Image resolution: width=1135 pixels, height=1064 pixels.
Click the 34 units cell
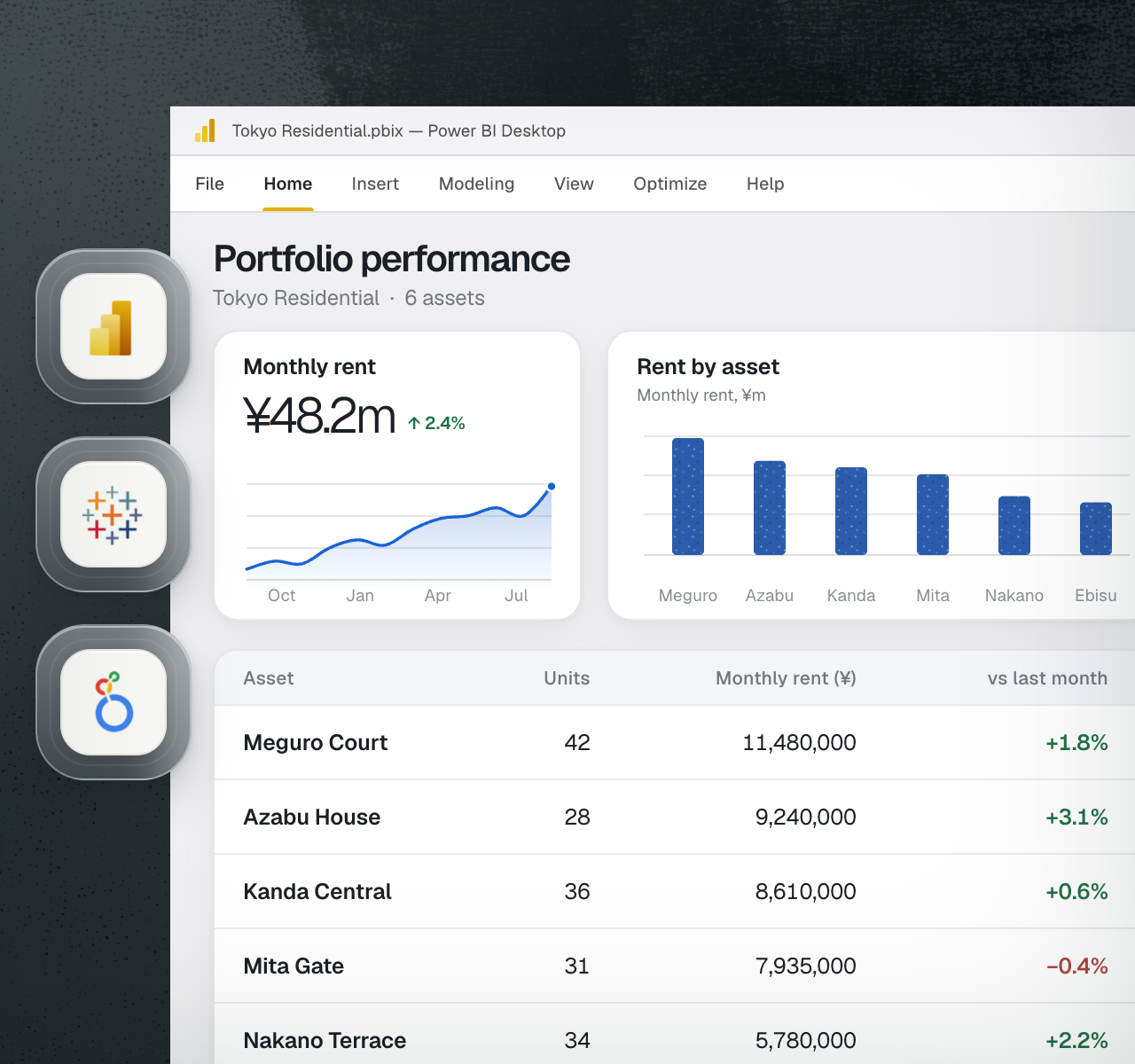[x=577, y=1040]
